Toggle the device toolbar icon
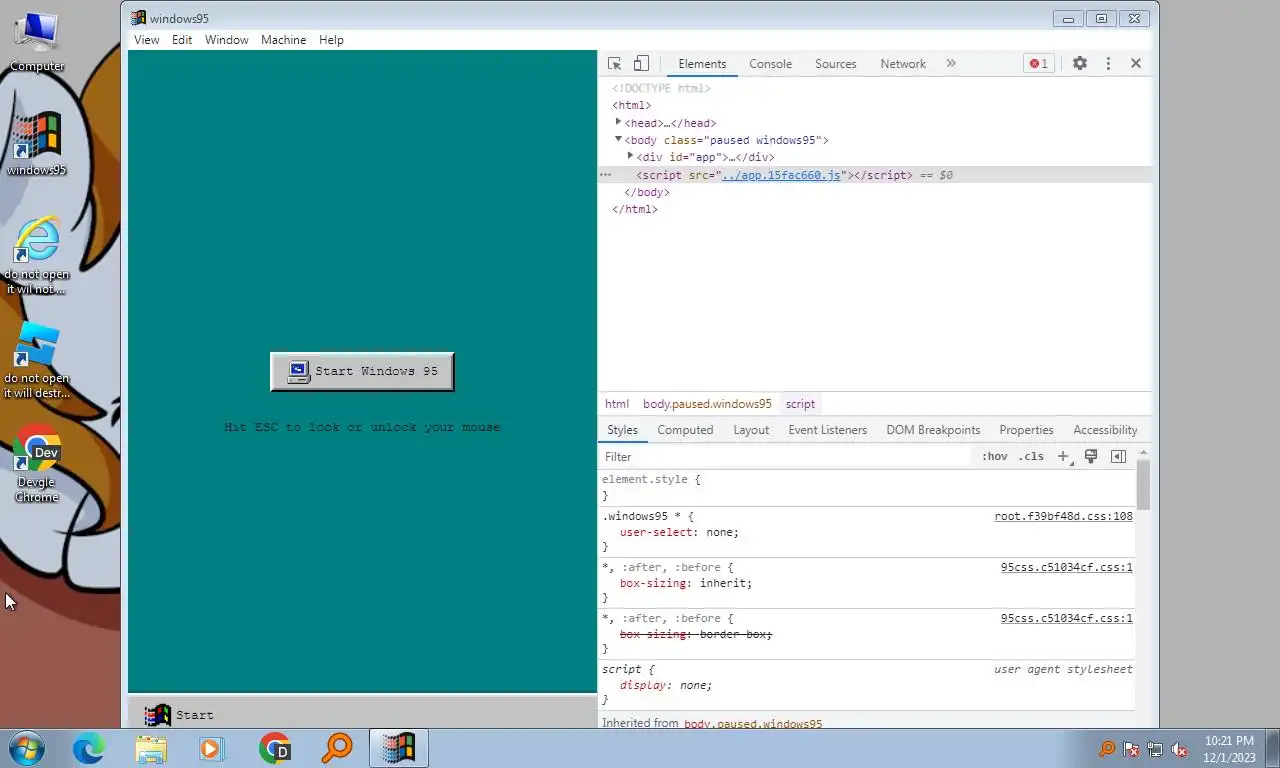 click(x=641, y=63)
